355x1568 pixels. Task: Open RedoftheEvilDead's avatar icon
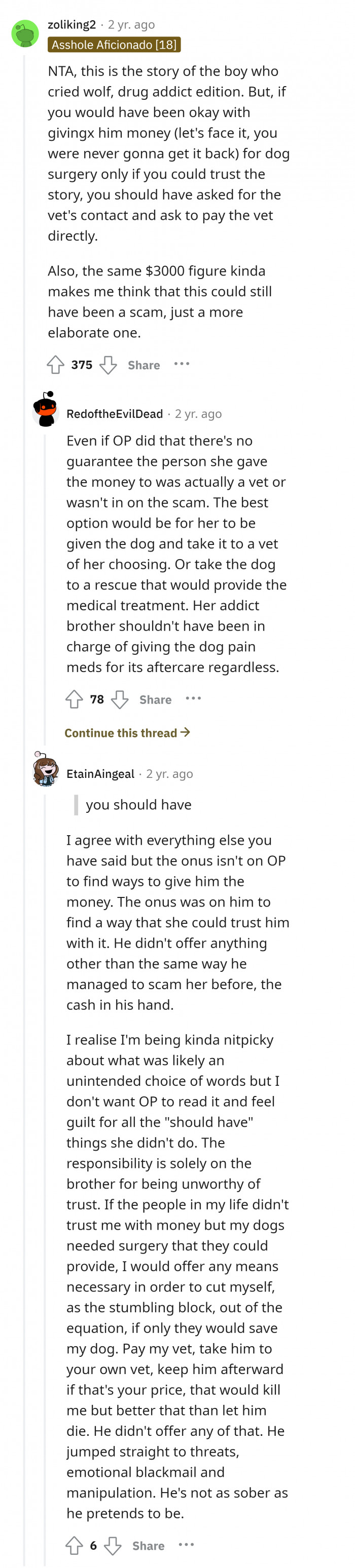pos(45,409)
